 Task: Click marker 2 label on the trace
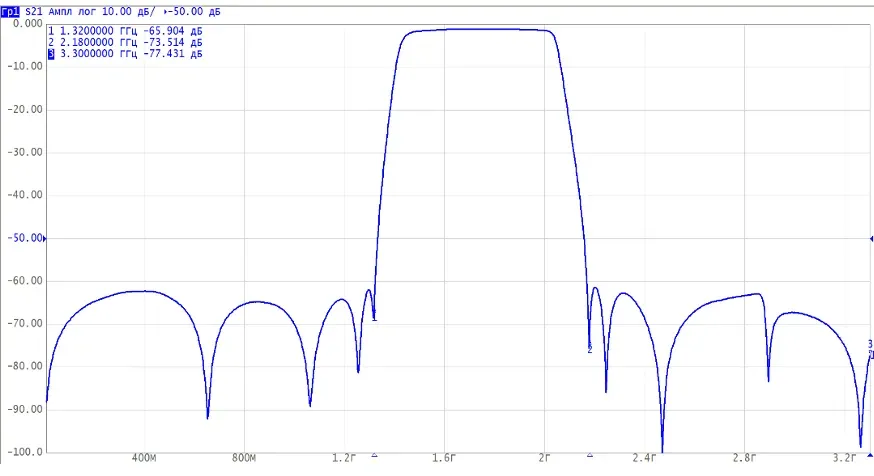click(590, 349)
